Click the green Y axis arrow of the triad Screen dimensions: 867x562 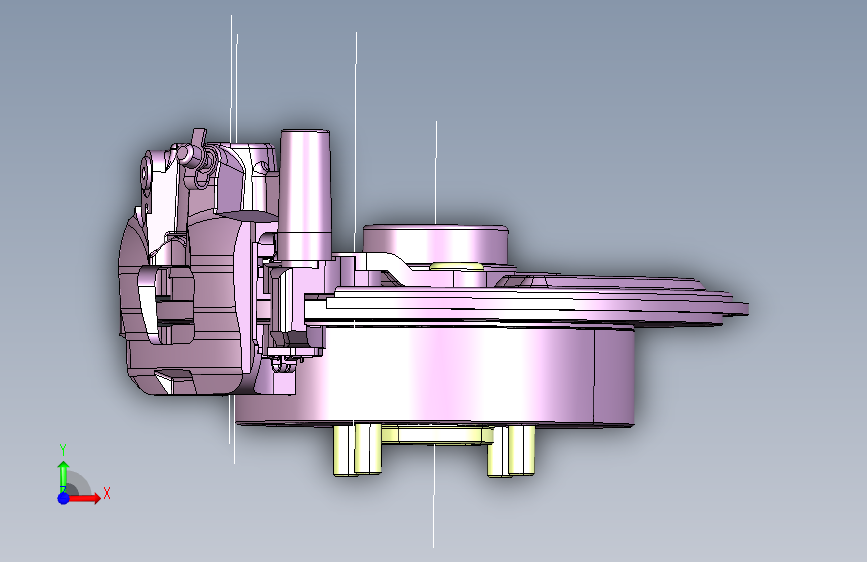pyautogui.click(x=64, y=476)
